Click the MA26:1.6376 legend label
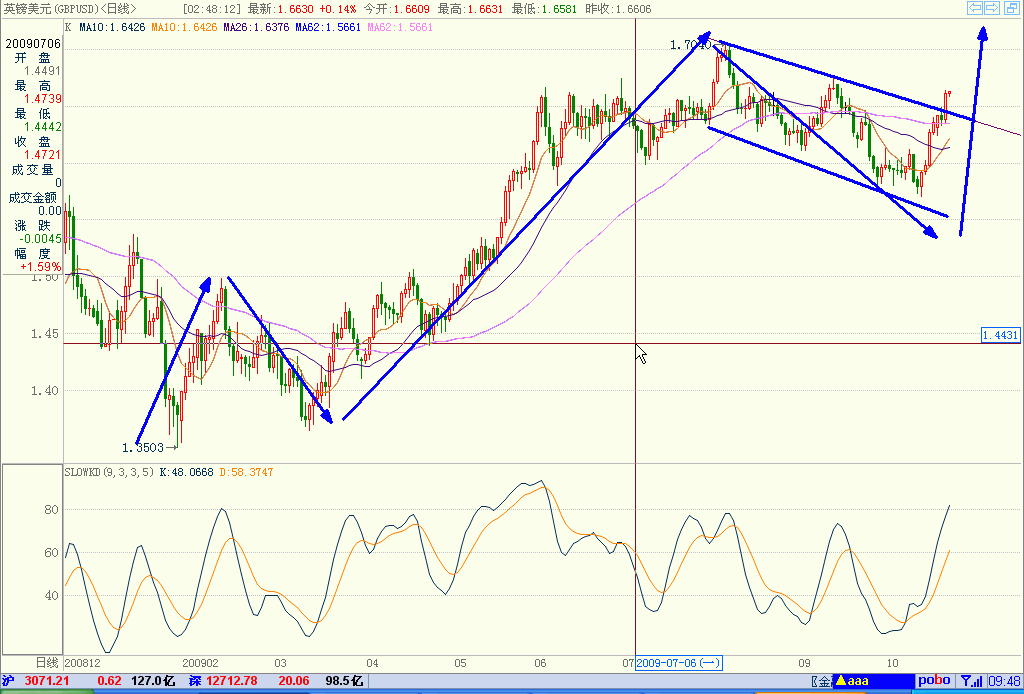Viewport: 1024px width, 694px height. [x=257, y=27]
